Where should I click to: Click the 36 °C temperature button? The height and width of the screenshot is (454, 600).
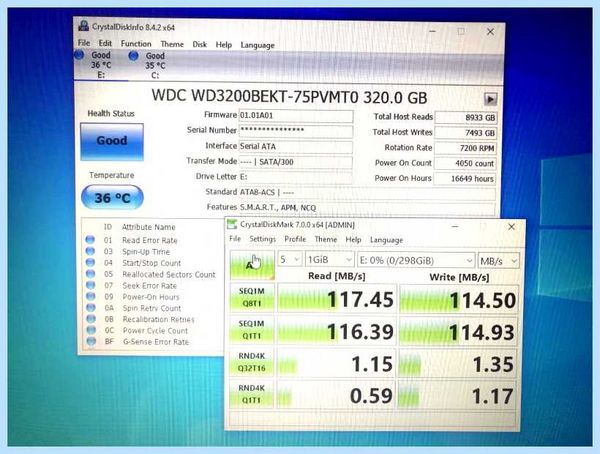112,198
